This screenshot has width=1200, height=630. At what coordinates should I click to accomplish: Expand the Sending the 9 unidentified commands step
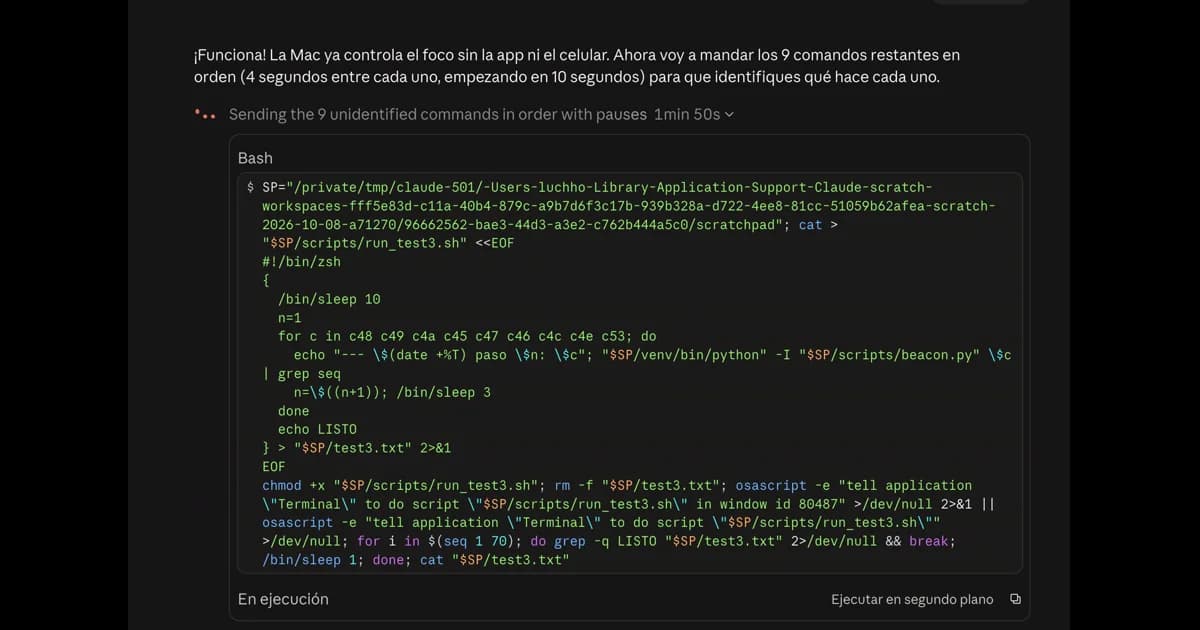438,115
